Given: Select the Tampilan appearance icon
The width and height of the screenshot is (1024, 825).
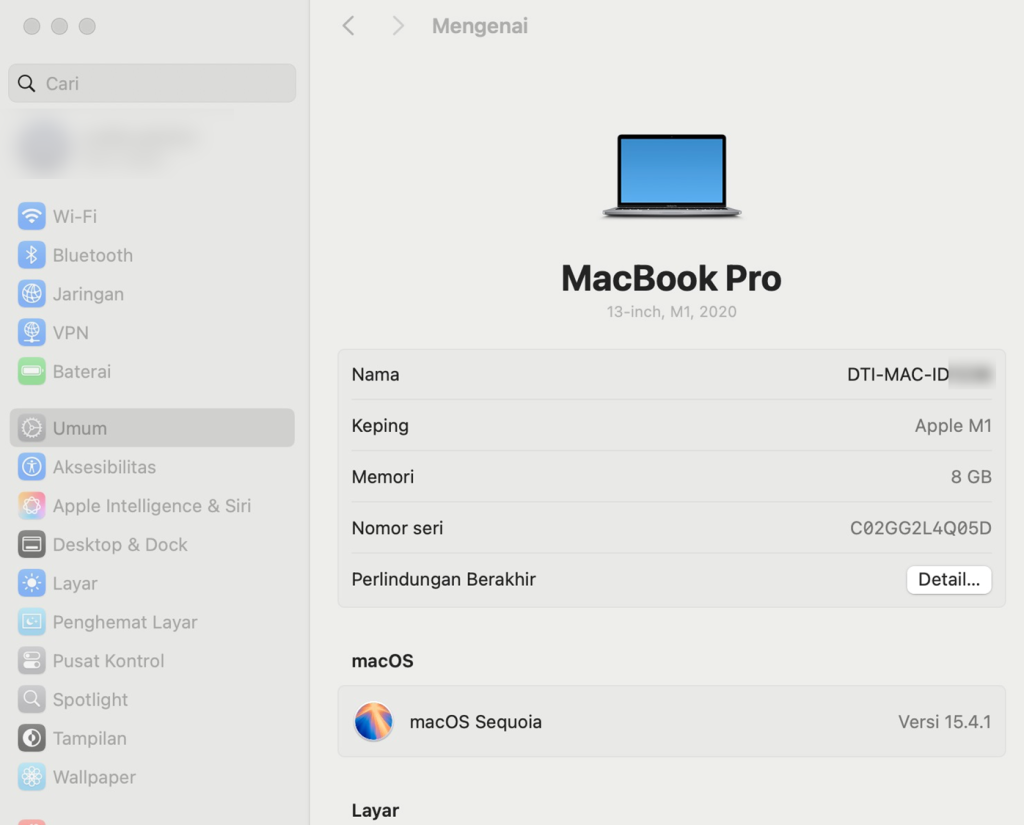Looking at the screenshot, I should [x=31, y=738].
